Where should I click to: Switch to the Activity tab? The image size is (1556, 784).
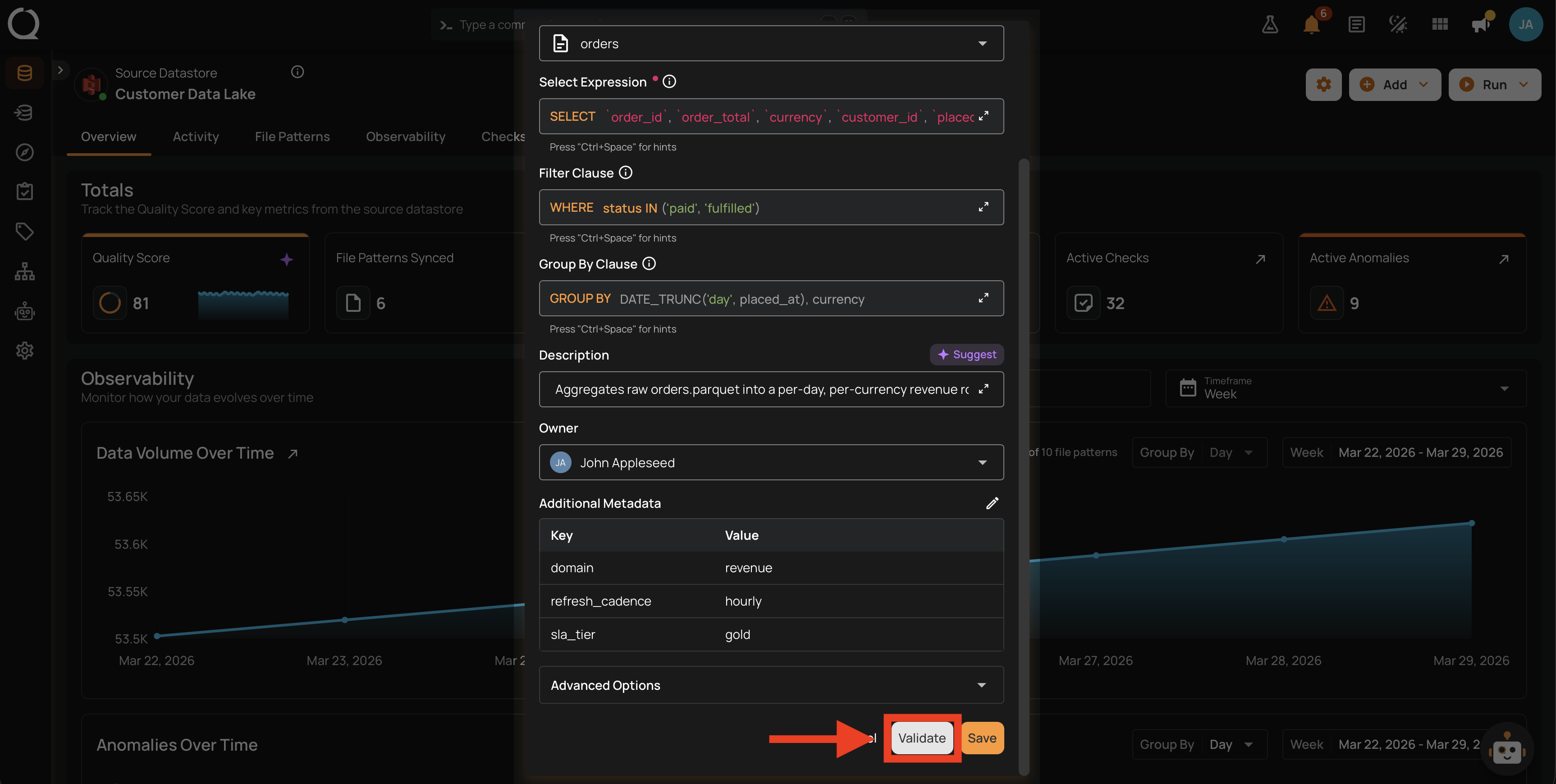pyautogui.click(x=196, y=137)
